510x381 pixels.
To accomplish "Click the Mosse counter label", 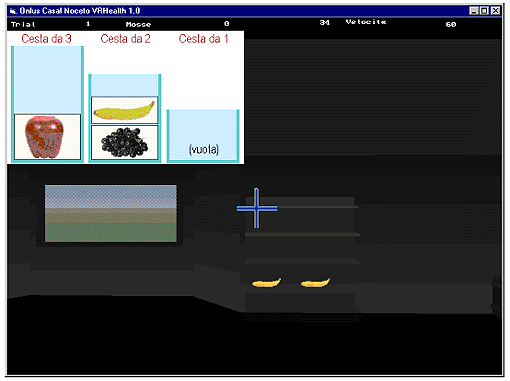I will [x=138, y=24].
